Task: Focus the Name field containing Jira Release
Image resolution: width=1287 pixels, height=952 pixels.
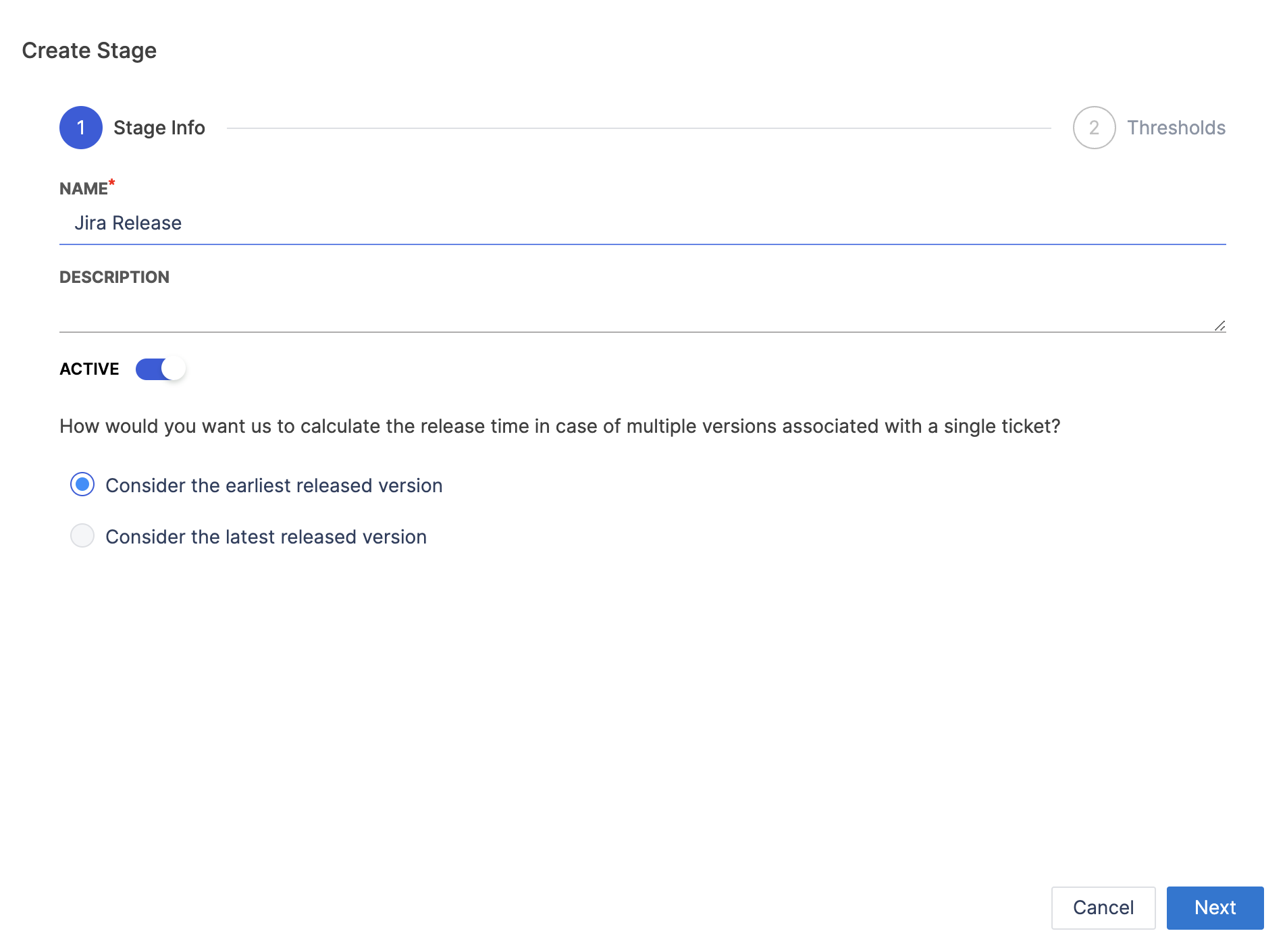Action: click(641, 223)
